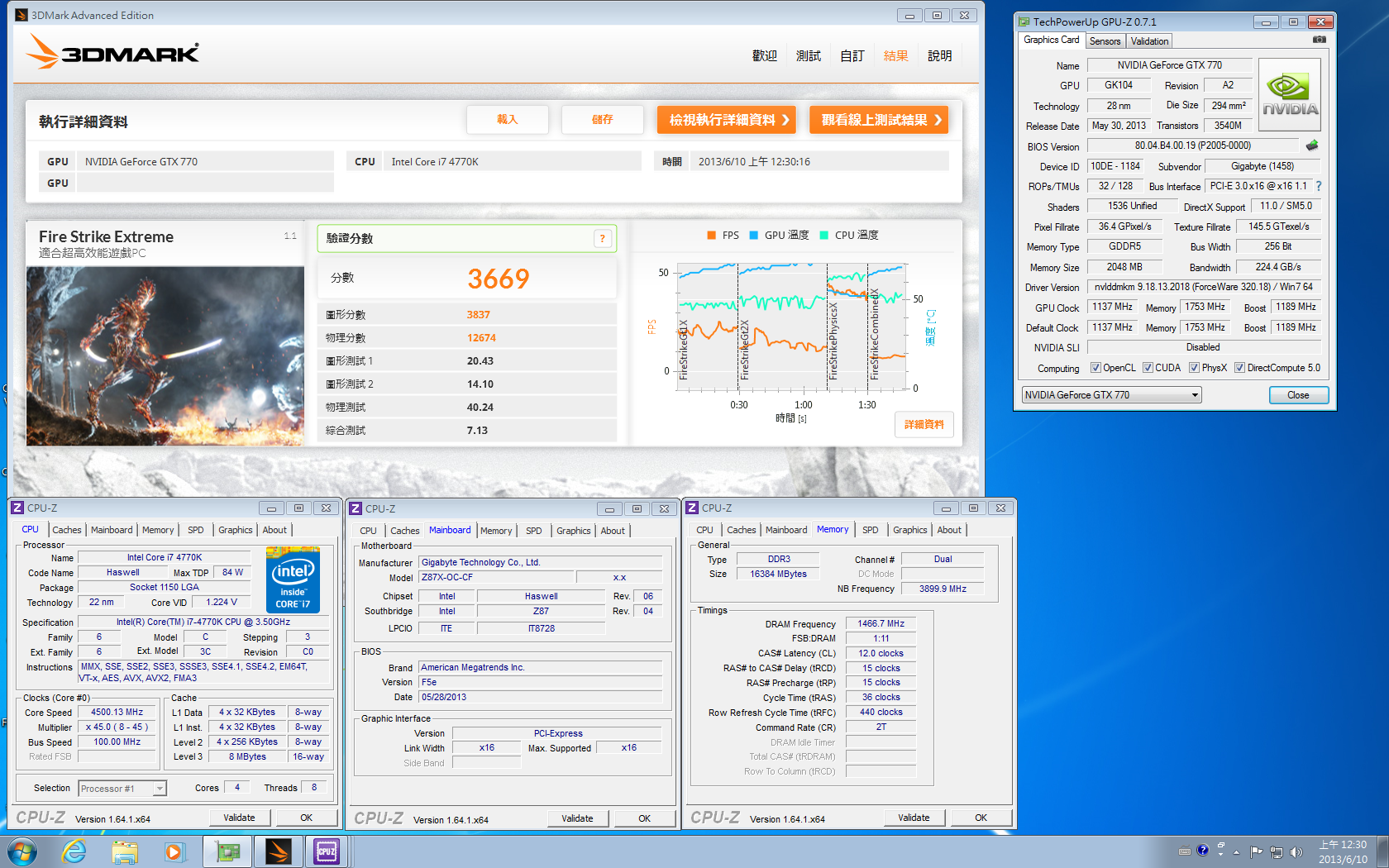Image resolution: width=1389 pixels, height=868 pixels.
Task: Open Windows Explorer folder from the taskbar
Action: point(125,851)
